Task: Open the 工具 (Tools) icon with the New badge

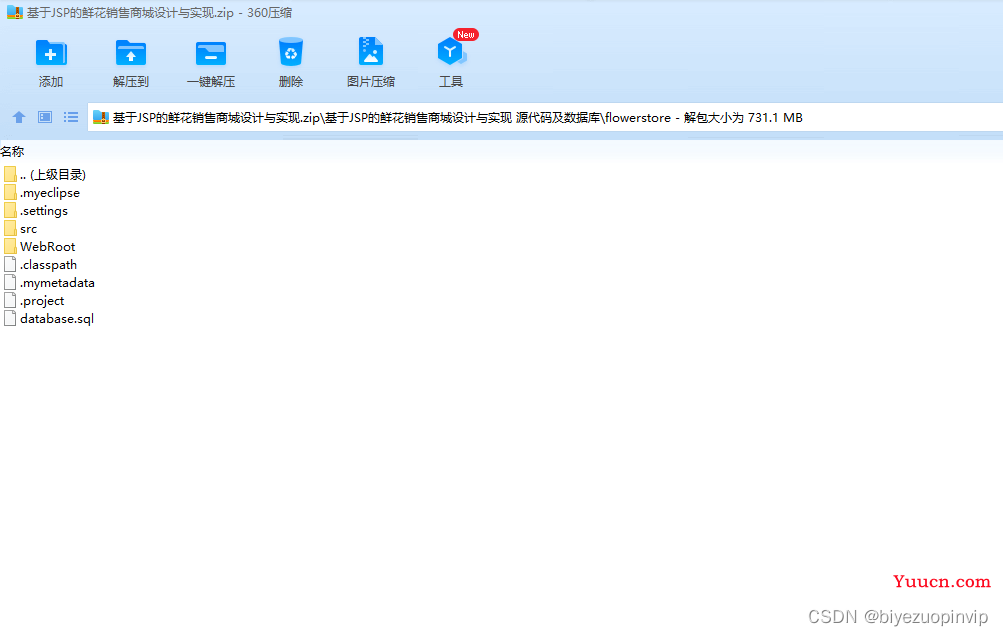Action: [452, 52]
